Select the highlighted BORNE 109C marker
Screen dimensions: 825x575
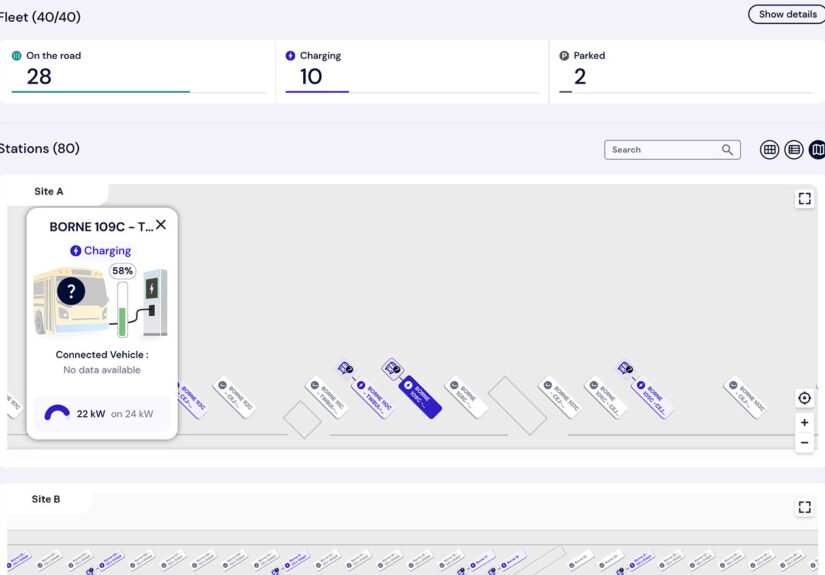pyautogui.click(x=419, y=397)
